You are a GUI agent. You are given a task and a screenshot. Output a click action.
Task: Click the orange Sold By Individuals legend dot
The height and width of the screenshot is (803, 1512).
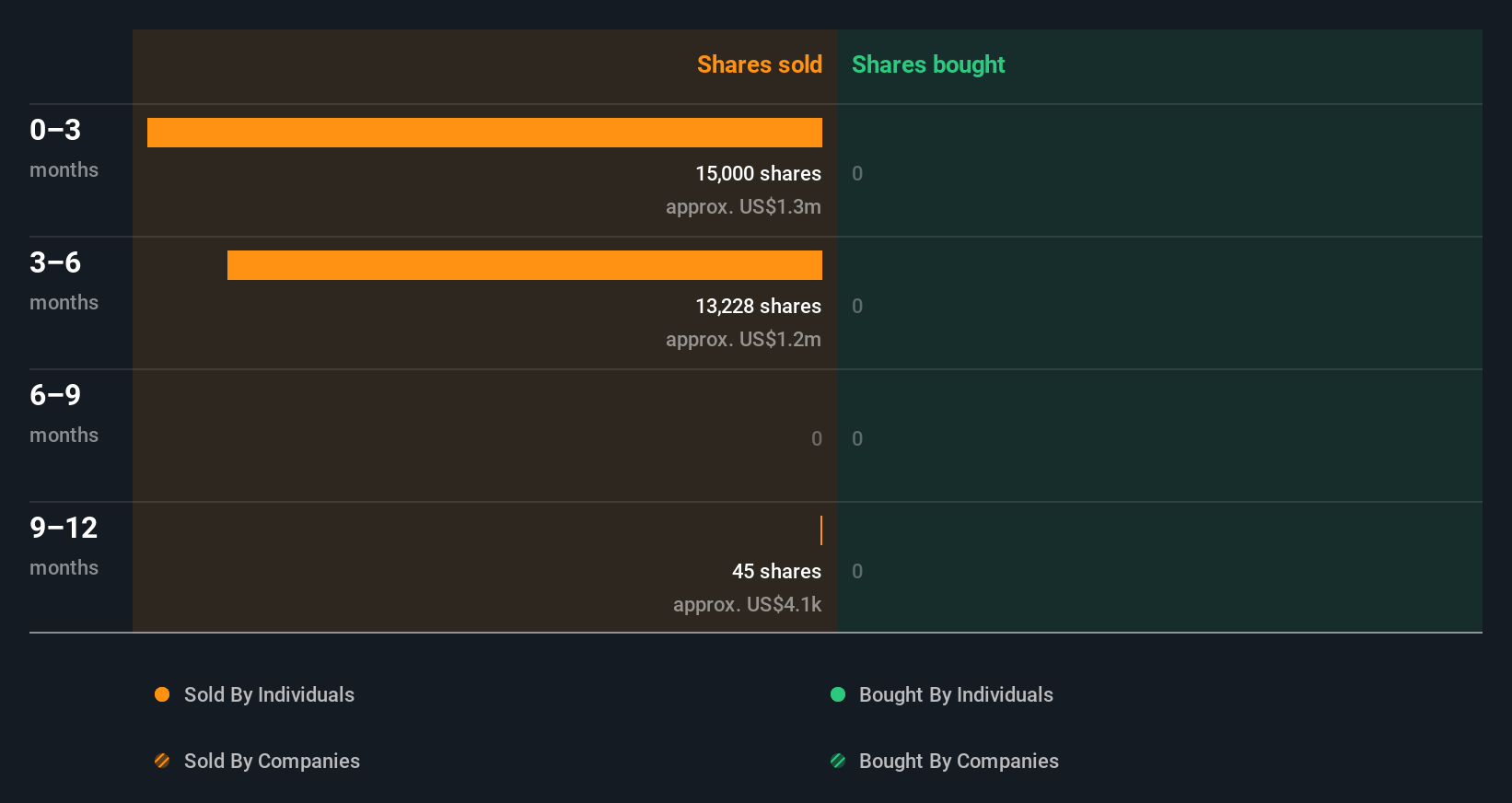[x=162, y=694]
